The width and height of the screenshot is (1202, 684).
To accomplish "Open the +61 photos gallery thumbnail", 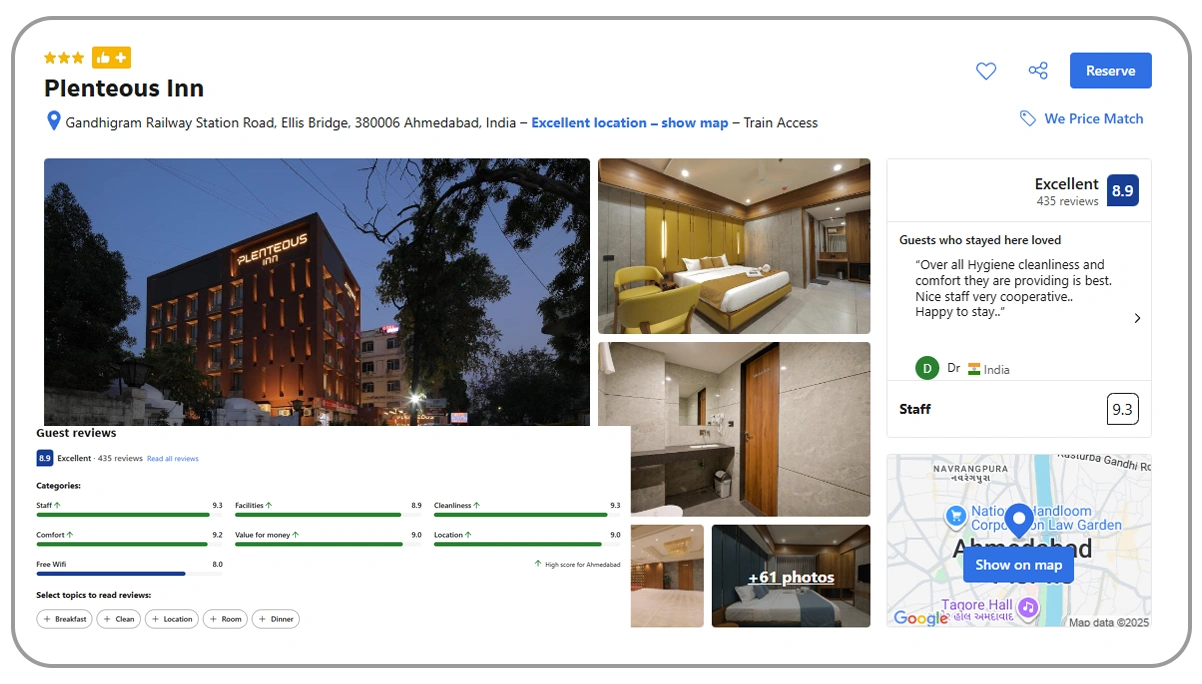I will (x=790, y=576).
